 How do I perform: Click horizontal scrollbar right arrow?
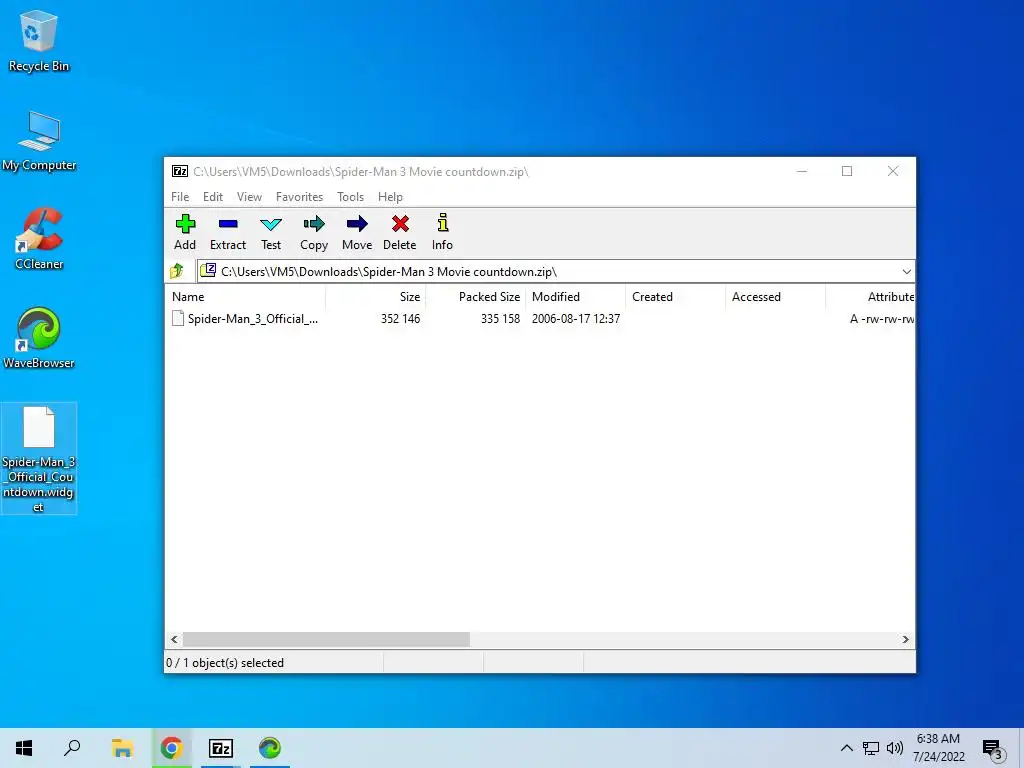pyautogui.click(x=906, y=639)
